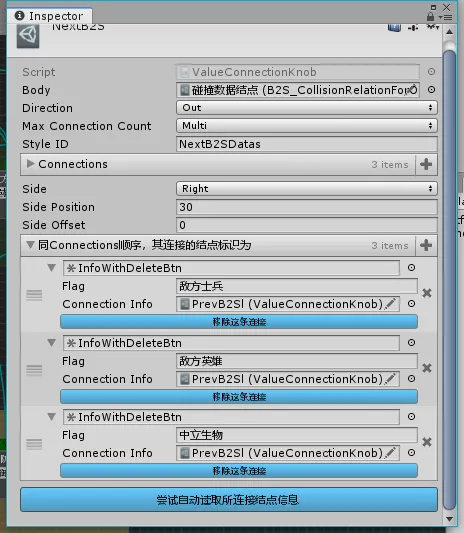Open the Direction dropdown showing Out

(307, 108)
